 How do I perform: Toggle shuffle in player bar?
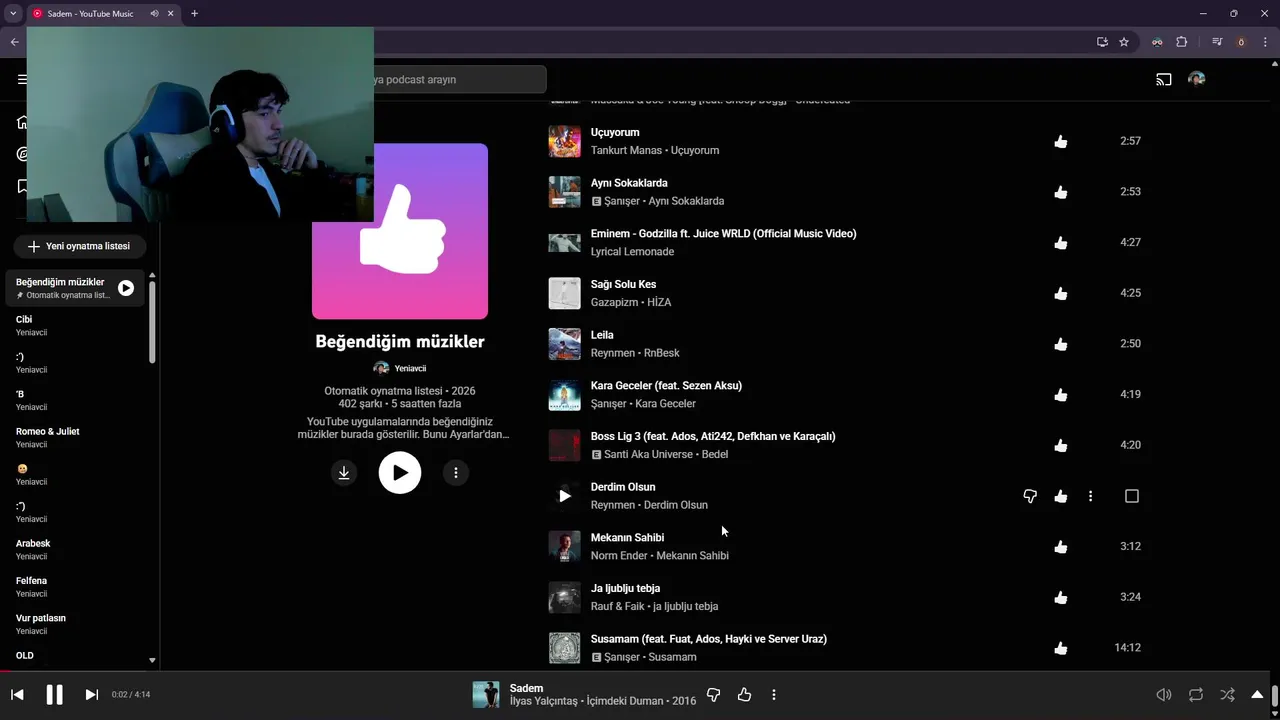[1227, 694]
